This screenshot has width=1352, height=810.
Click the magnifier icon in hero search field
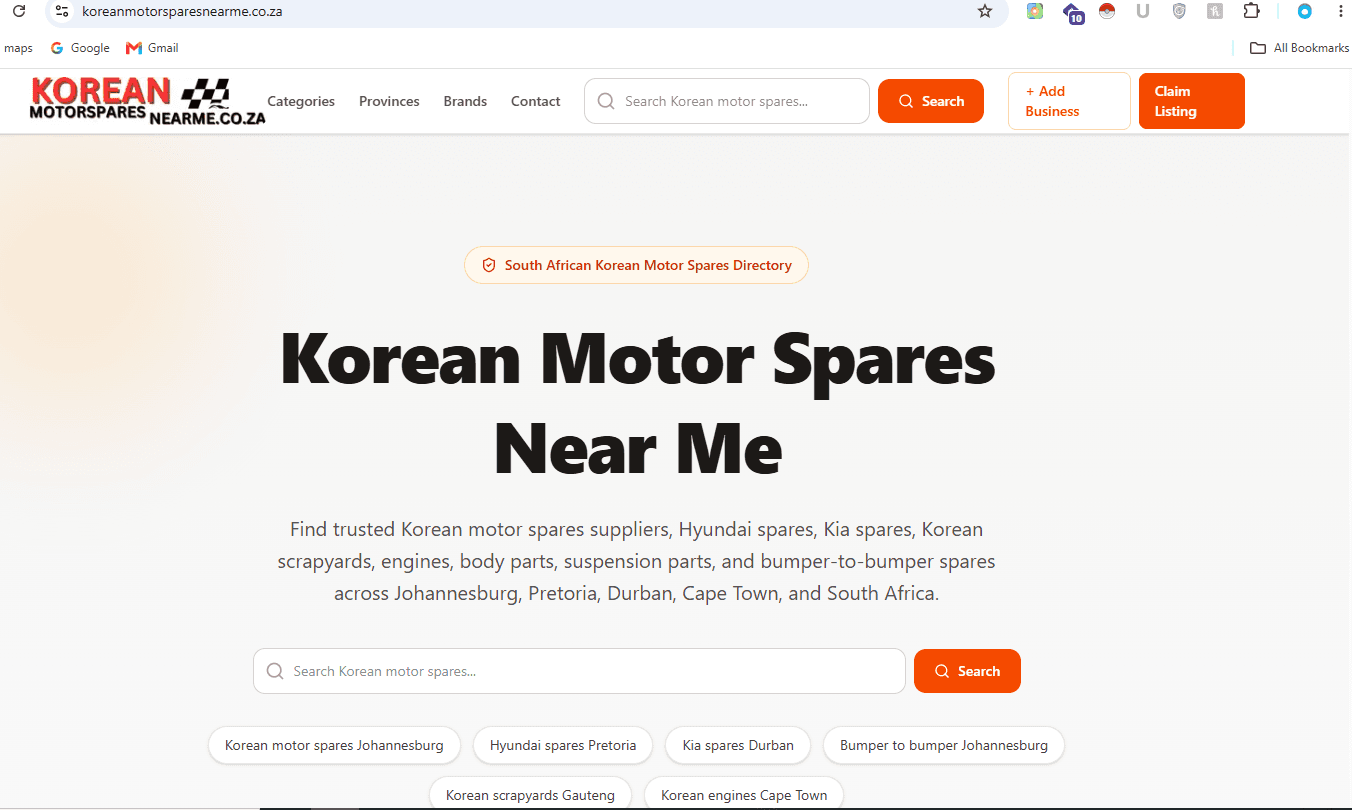pyautogui.click(x=274, y=671)
